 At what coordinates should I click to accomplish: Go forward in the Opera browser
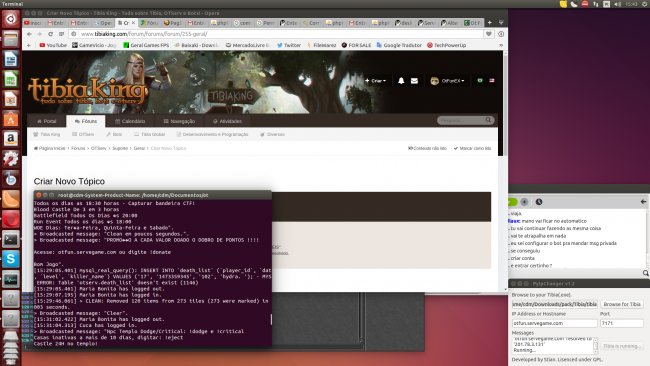(x=39, y=34)
